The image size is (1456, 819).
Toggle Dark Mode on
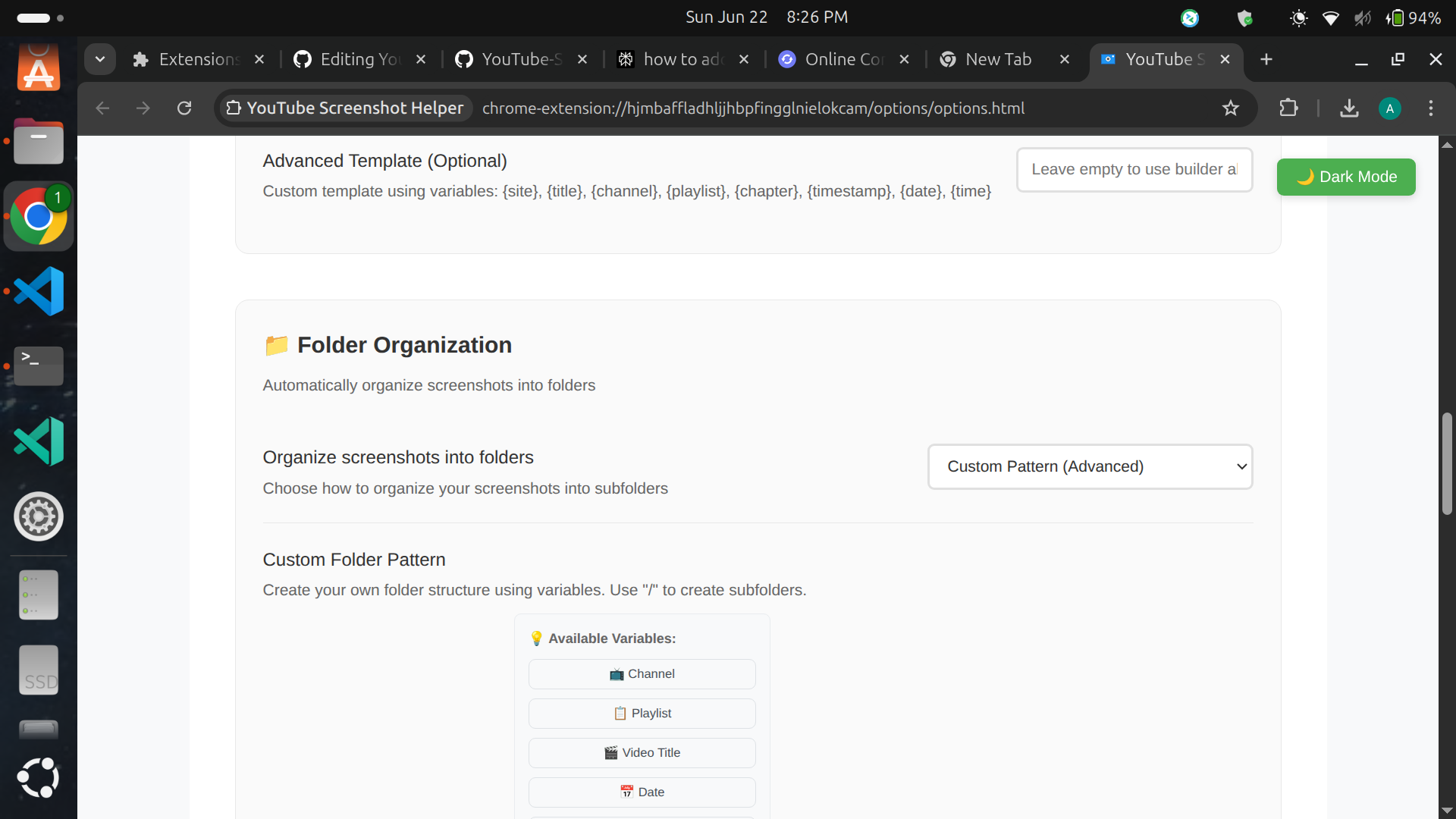coord(1345,177)
